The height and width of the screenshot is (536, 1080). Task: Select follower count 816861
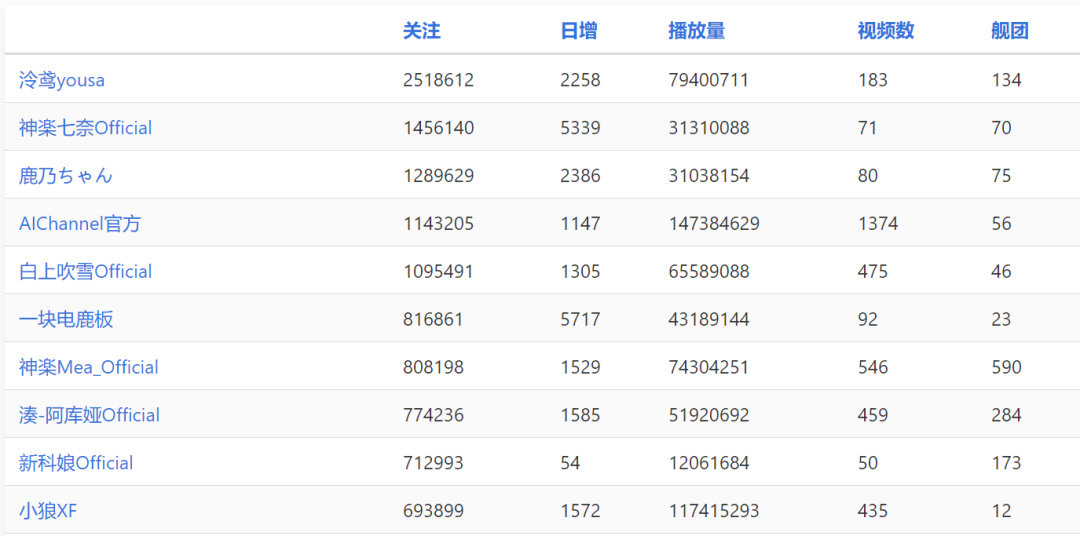[x=433, y=320]
